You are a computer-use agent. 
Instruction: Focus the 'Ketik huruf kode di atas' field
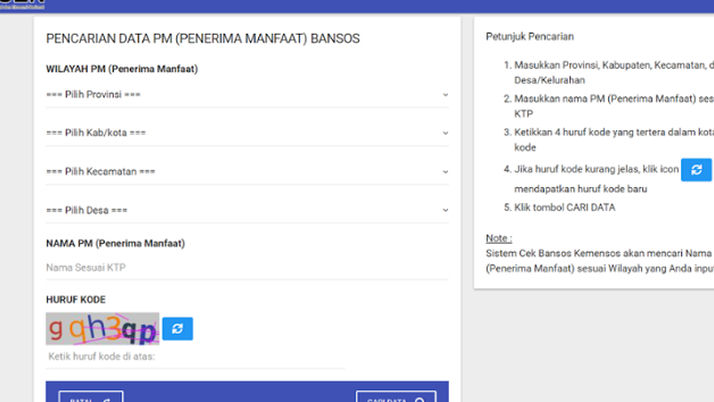click(196, 357)
